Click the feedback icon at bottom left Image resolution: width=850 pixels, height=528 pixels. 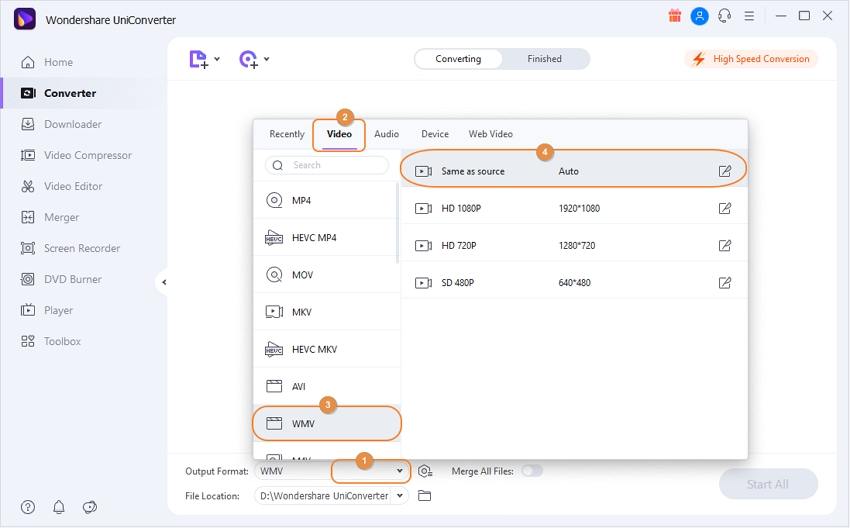point(89,507)
